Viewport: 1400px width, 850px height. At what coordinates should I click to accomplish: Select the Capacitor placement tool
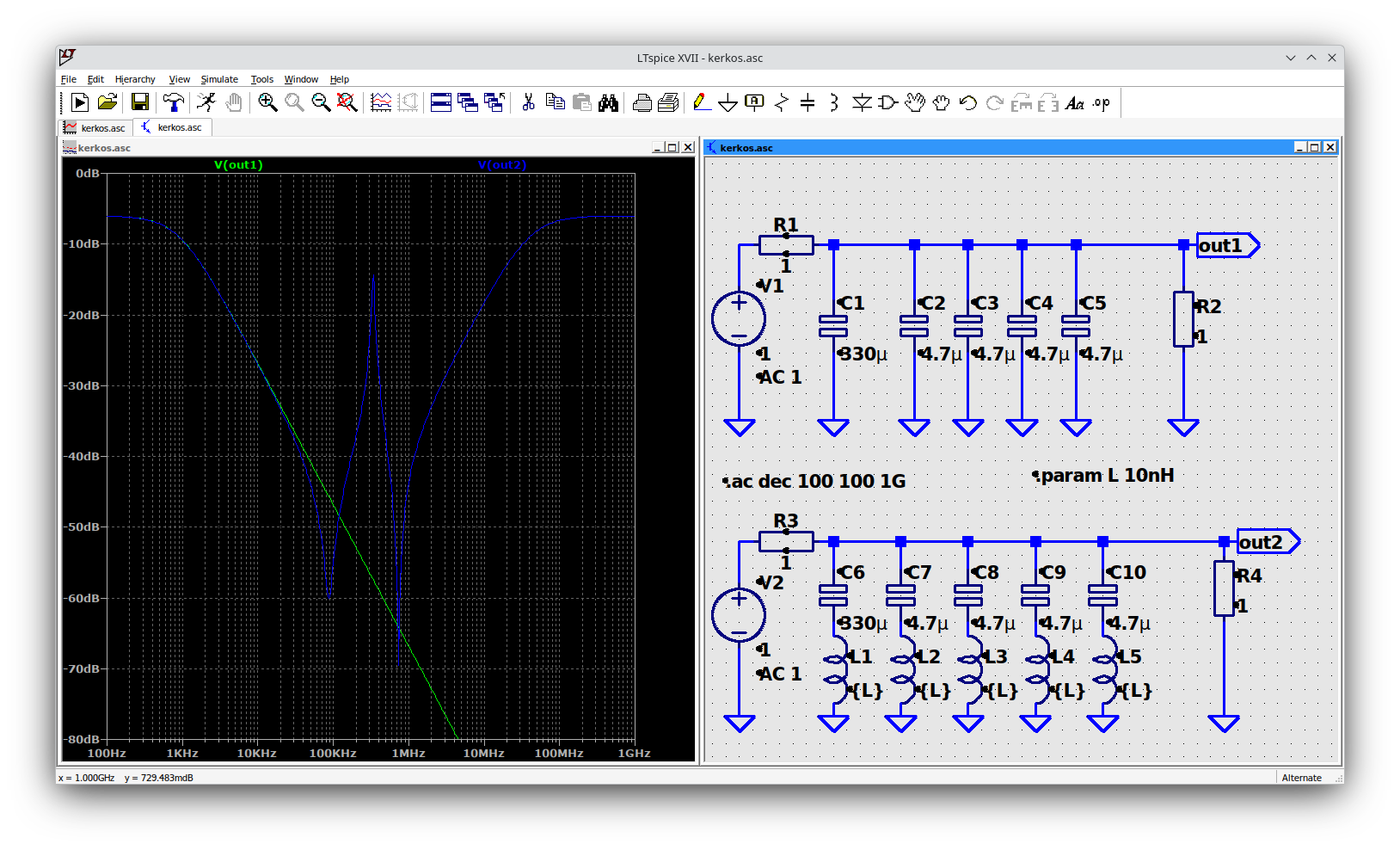(807, 103)
